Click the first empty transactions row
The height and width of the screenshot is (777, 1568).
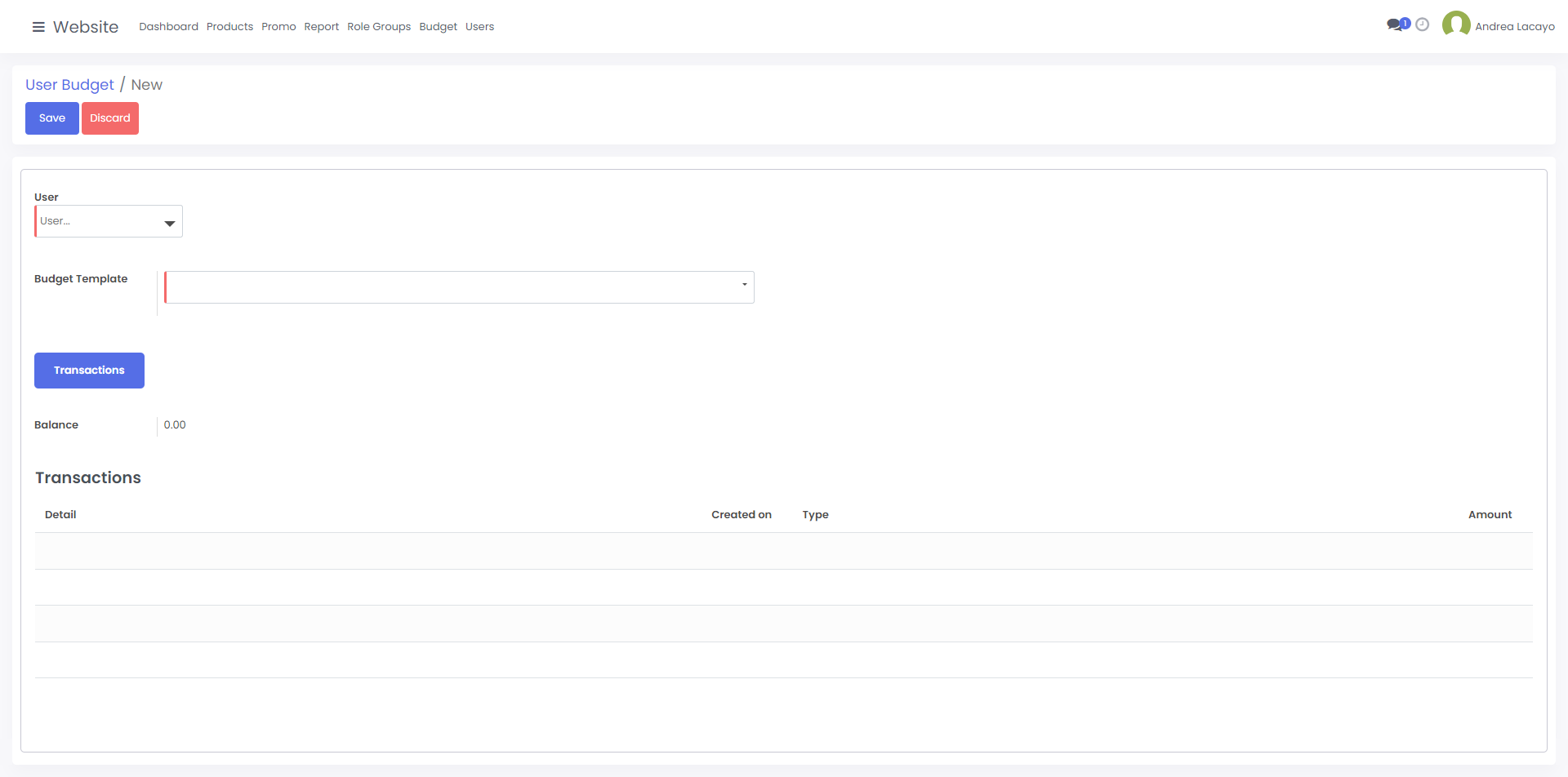pyautogui.click(x=783, y=551)
